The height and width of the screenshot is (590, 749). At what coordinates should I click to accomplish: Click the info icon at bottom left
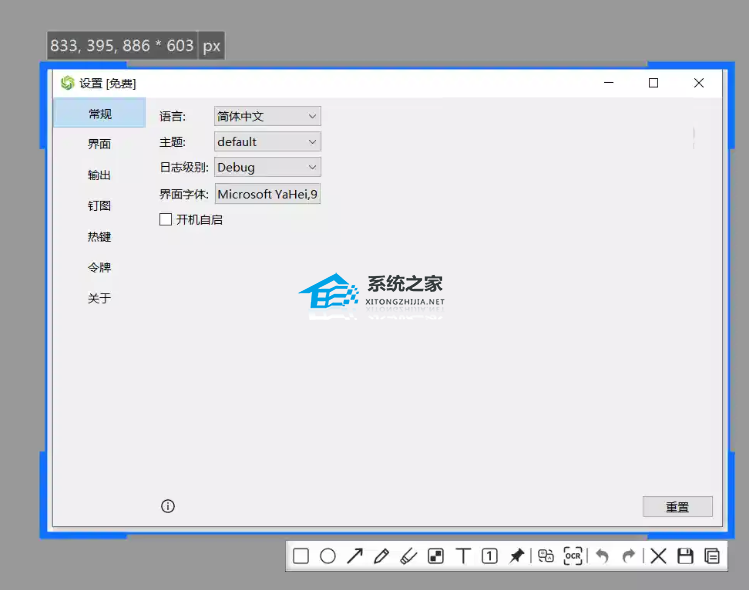[168, 506]
